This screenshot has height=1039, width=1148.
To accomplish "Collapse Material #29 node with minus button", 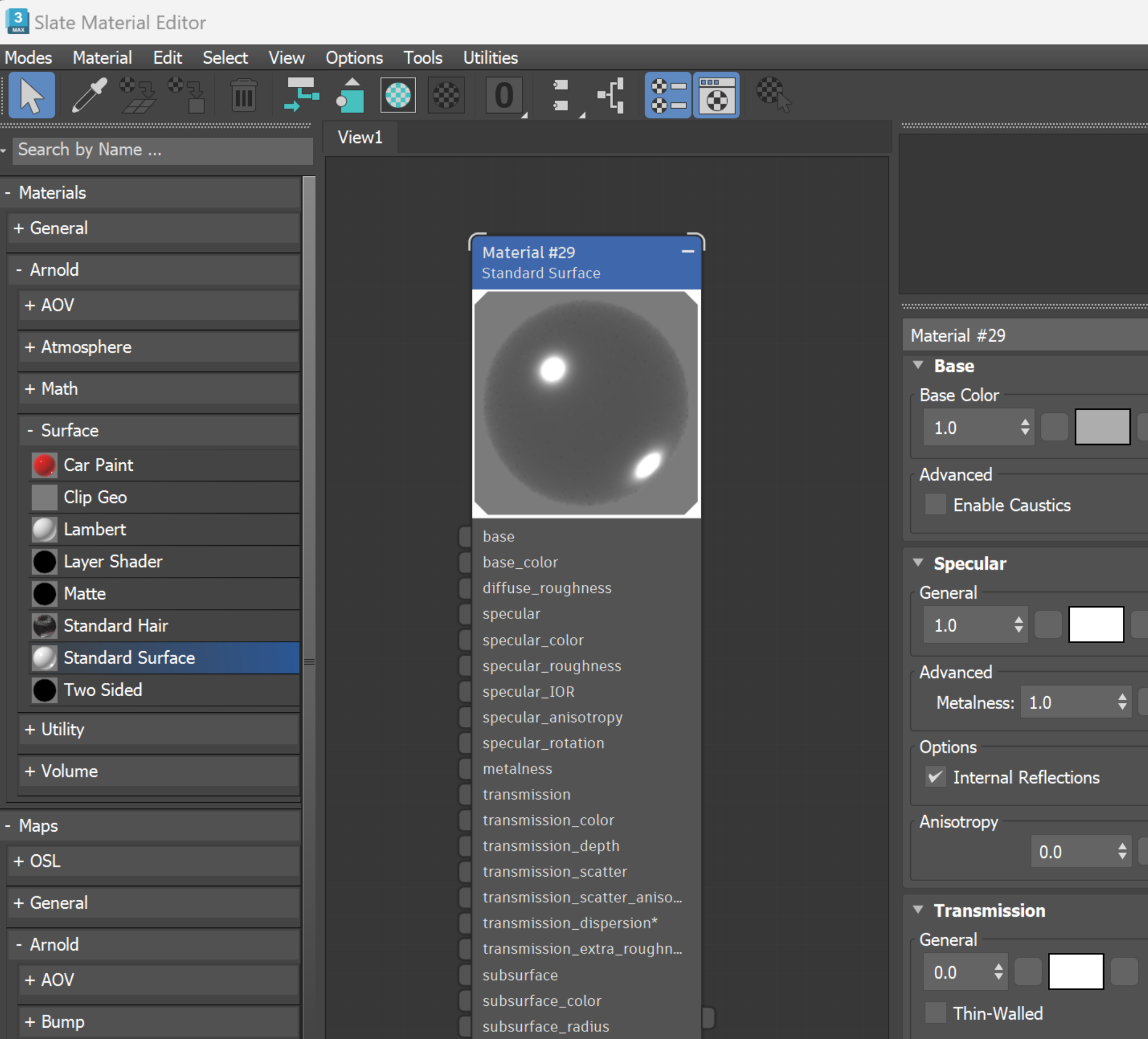I will pos(688,251).
